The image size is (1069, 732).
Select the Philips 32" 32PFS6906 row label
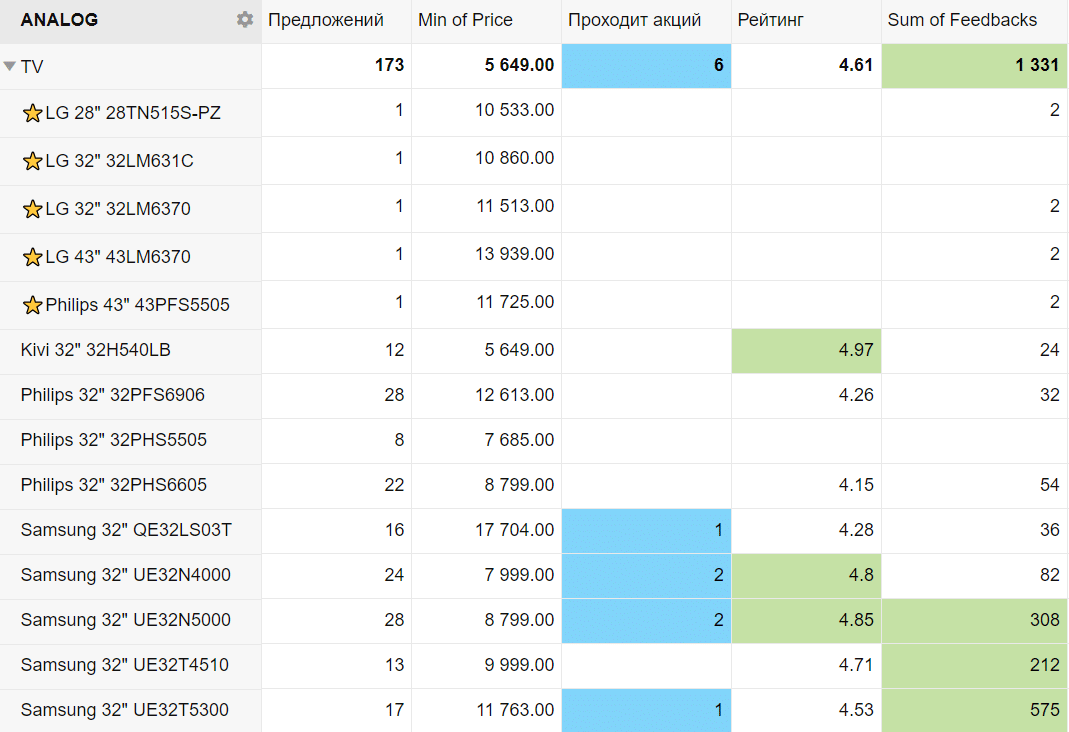(x=112, y=395)
